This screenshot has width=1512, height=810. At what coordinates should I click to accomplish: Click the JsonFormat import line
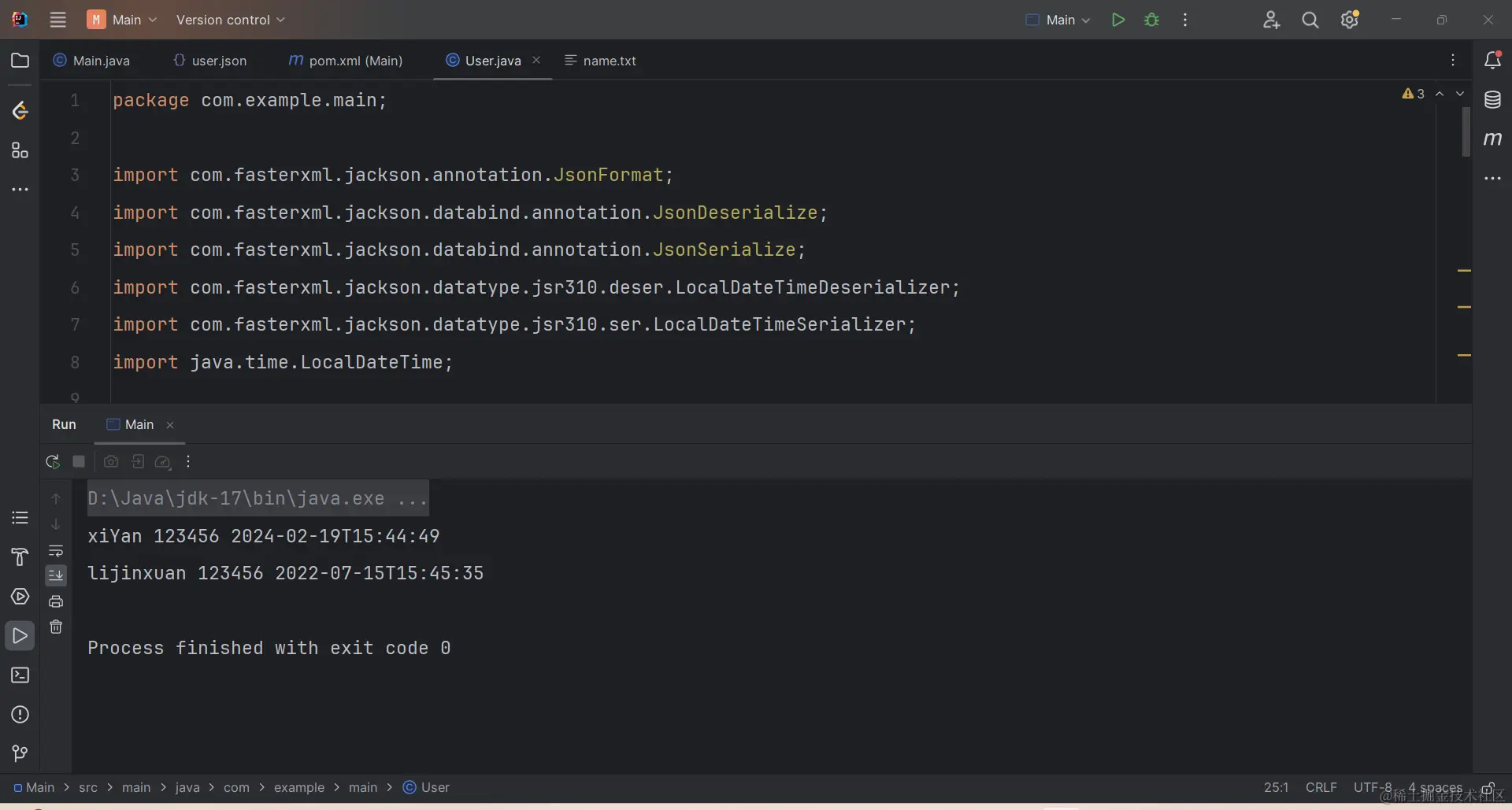click(x=393, y=175)
